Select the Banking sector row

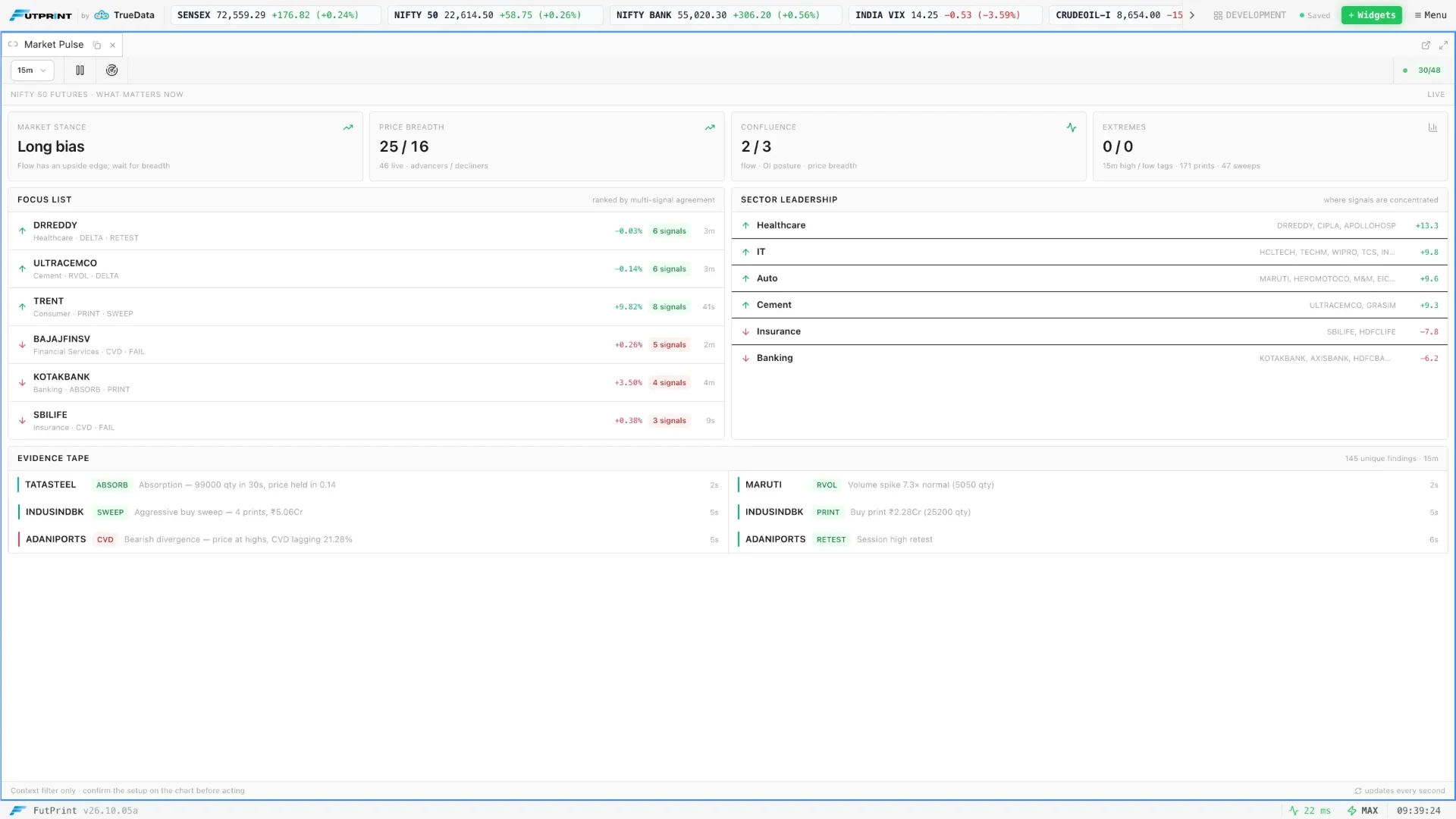coord(1090,359)
